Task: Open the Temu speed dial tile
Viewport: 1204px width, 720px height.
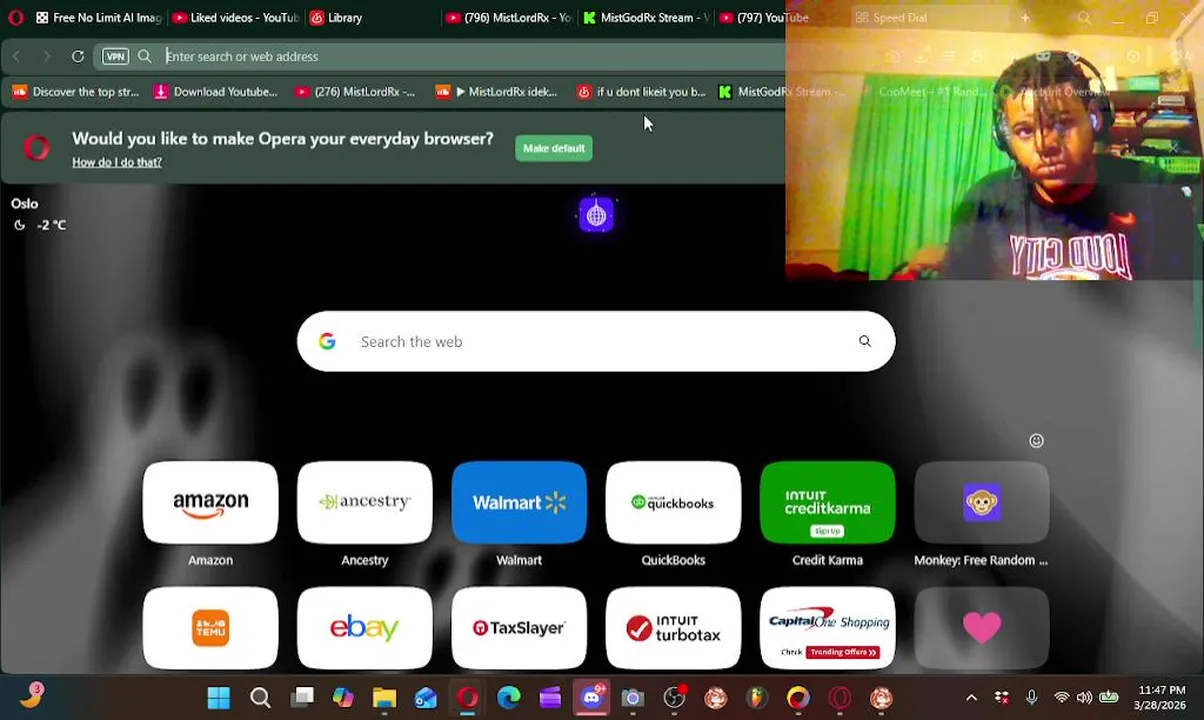Action: click(210, 628)
